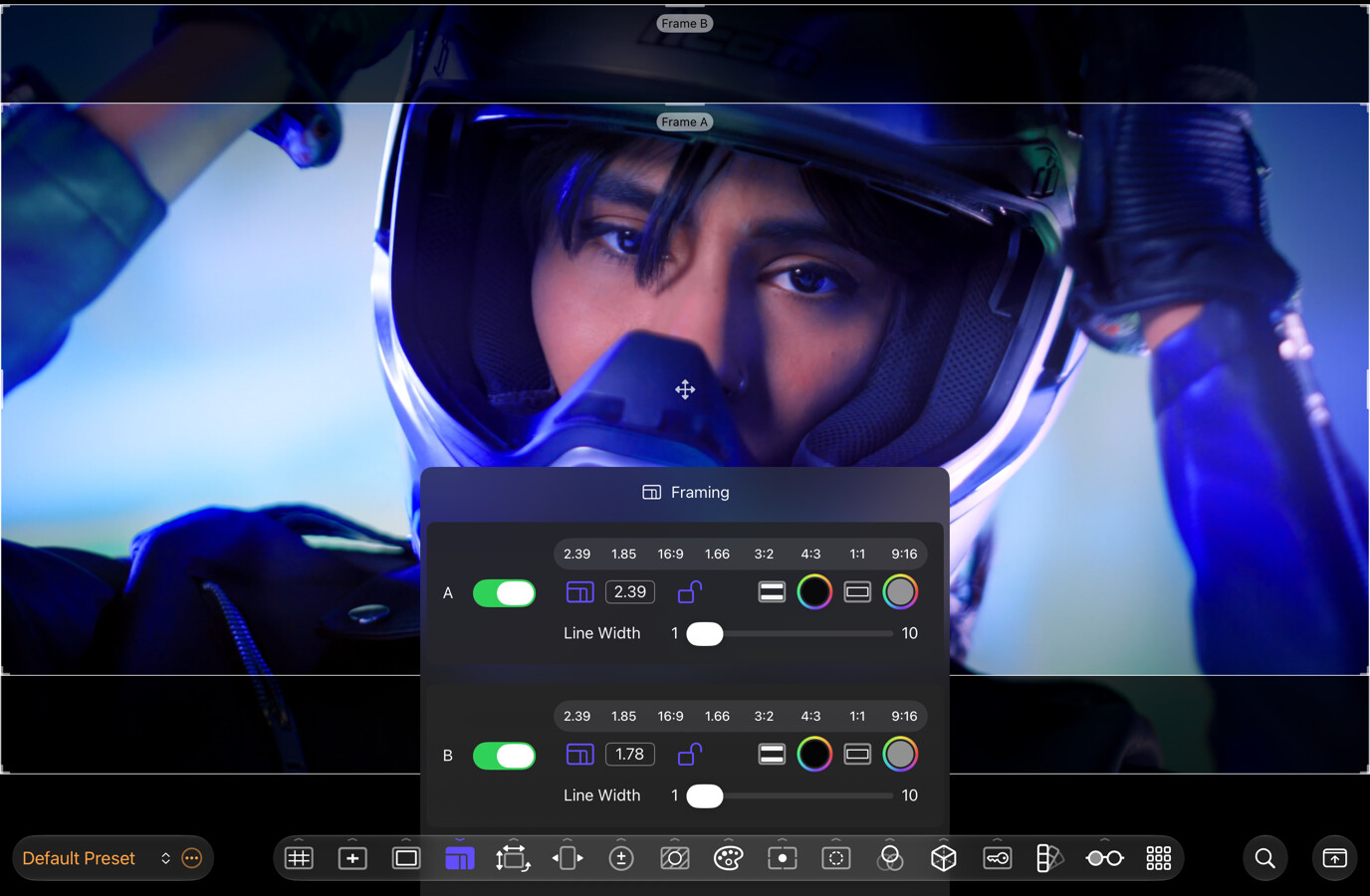Click the move crosshair handle on the image

pyautogui.click(x=685, y=389)
